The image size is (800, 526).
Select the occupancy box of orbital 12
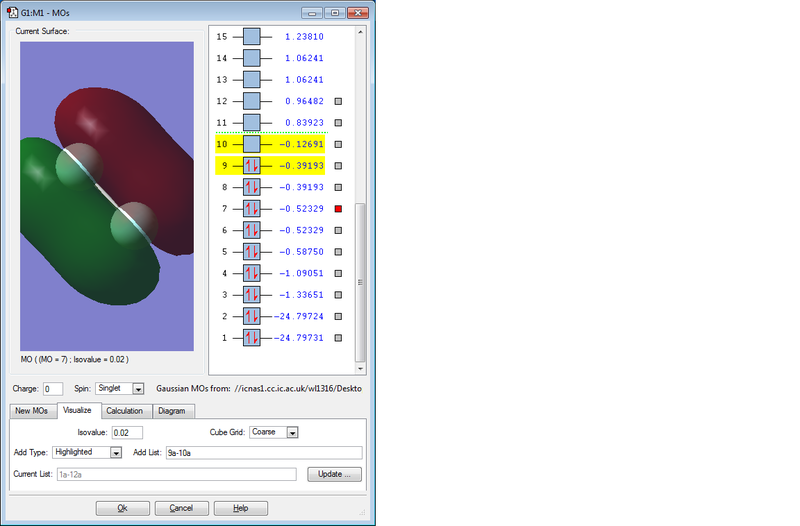252,101
